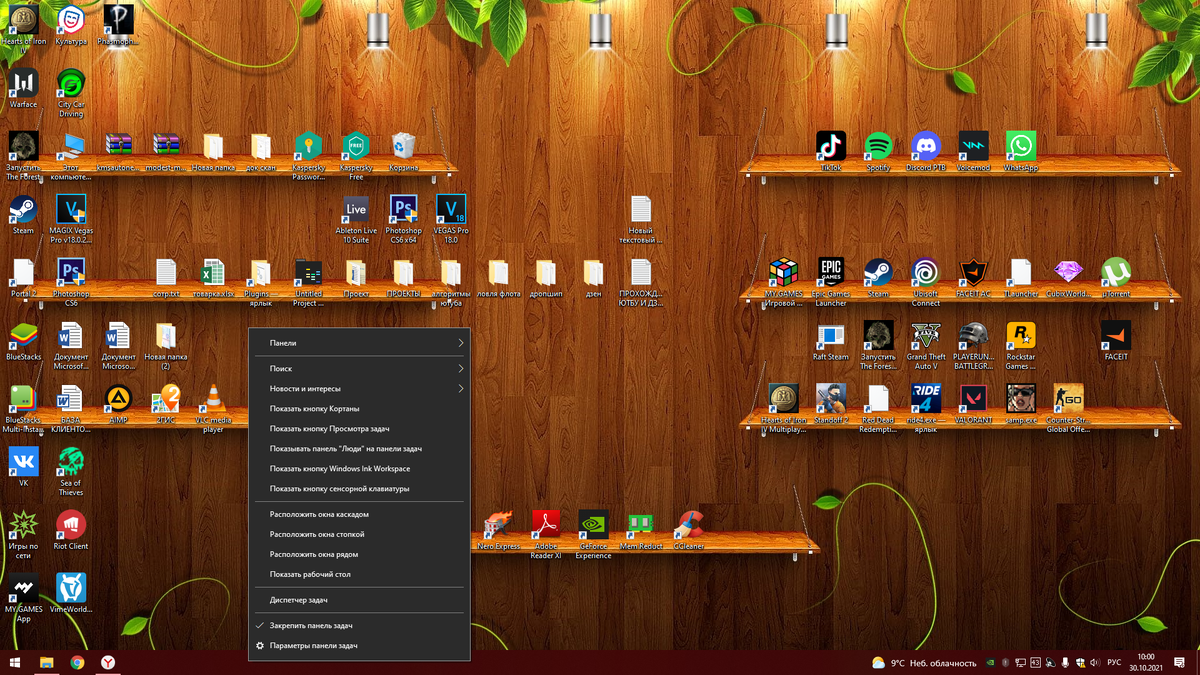
Task: Select the Kaspersky Free icon
Action: 356,157
